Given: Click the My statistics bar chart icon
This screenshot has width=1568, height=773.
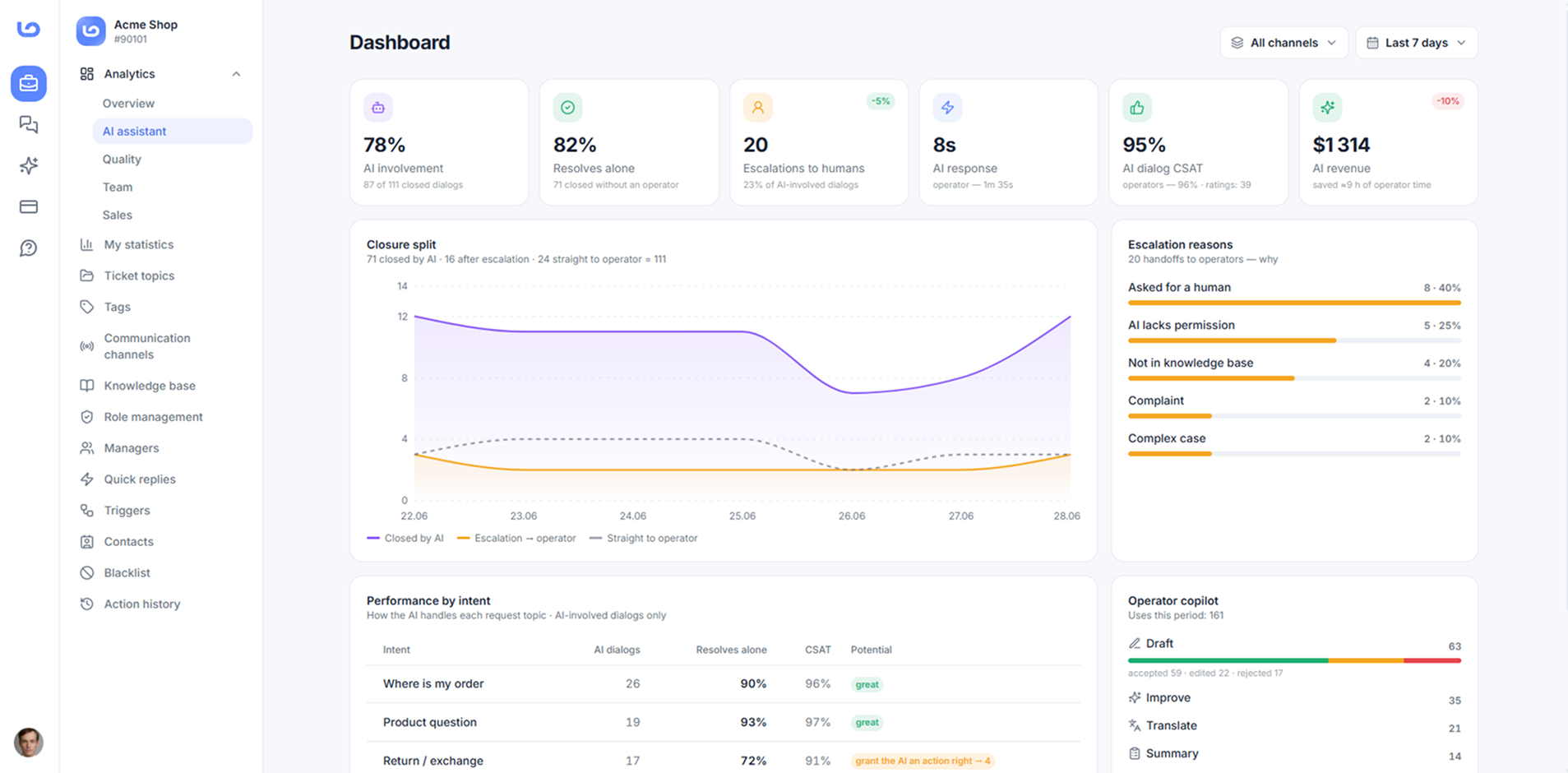Looking at the screenshot, I should point(86,244).
